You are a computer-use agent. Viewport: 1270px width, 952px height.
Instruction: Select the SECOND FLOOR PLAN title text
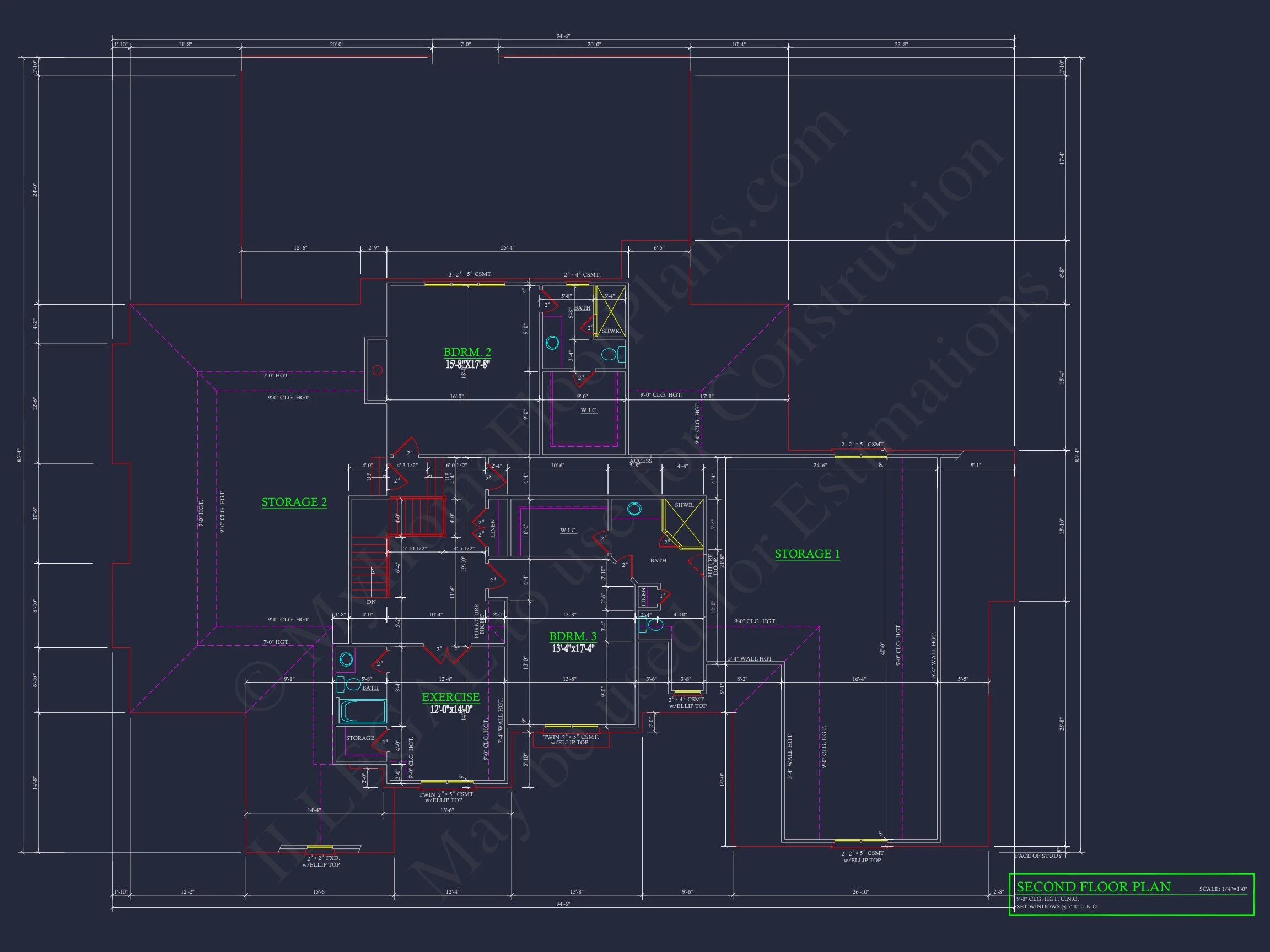1093,886
